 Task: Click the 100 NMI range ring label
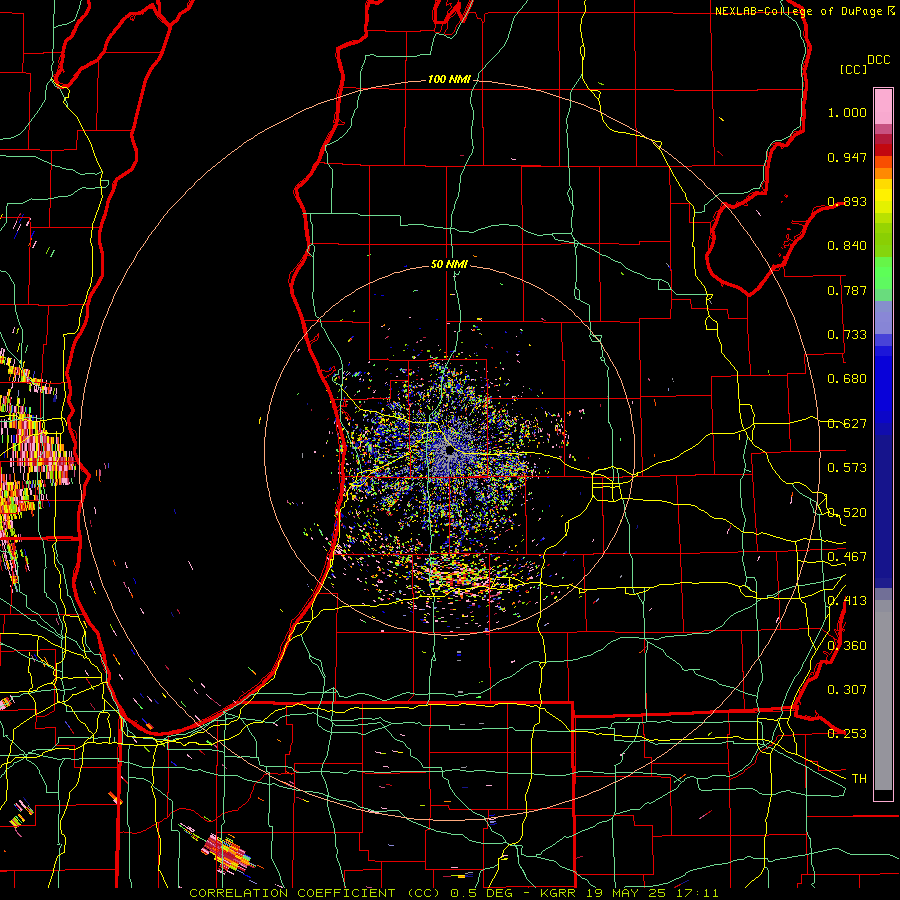pos(449,79)
